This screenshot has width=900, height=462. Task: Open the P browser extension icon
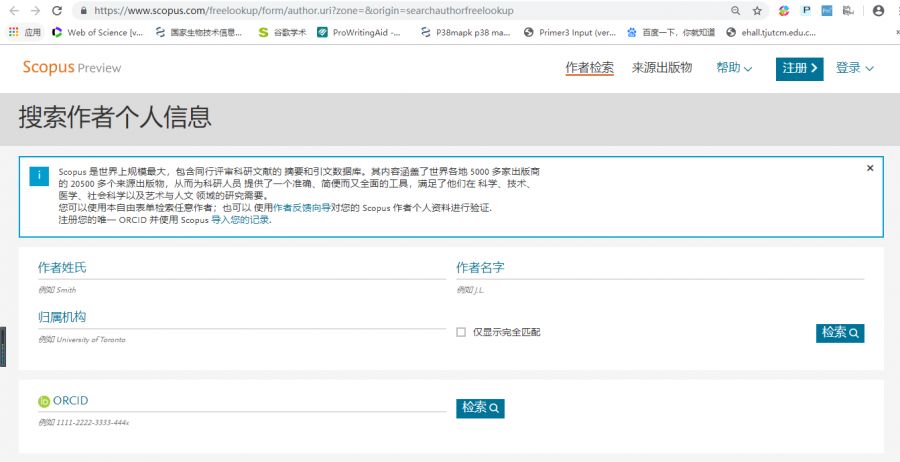(806, 10)
